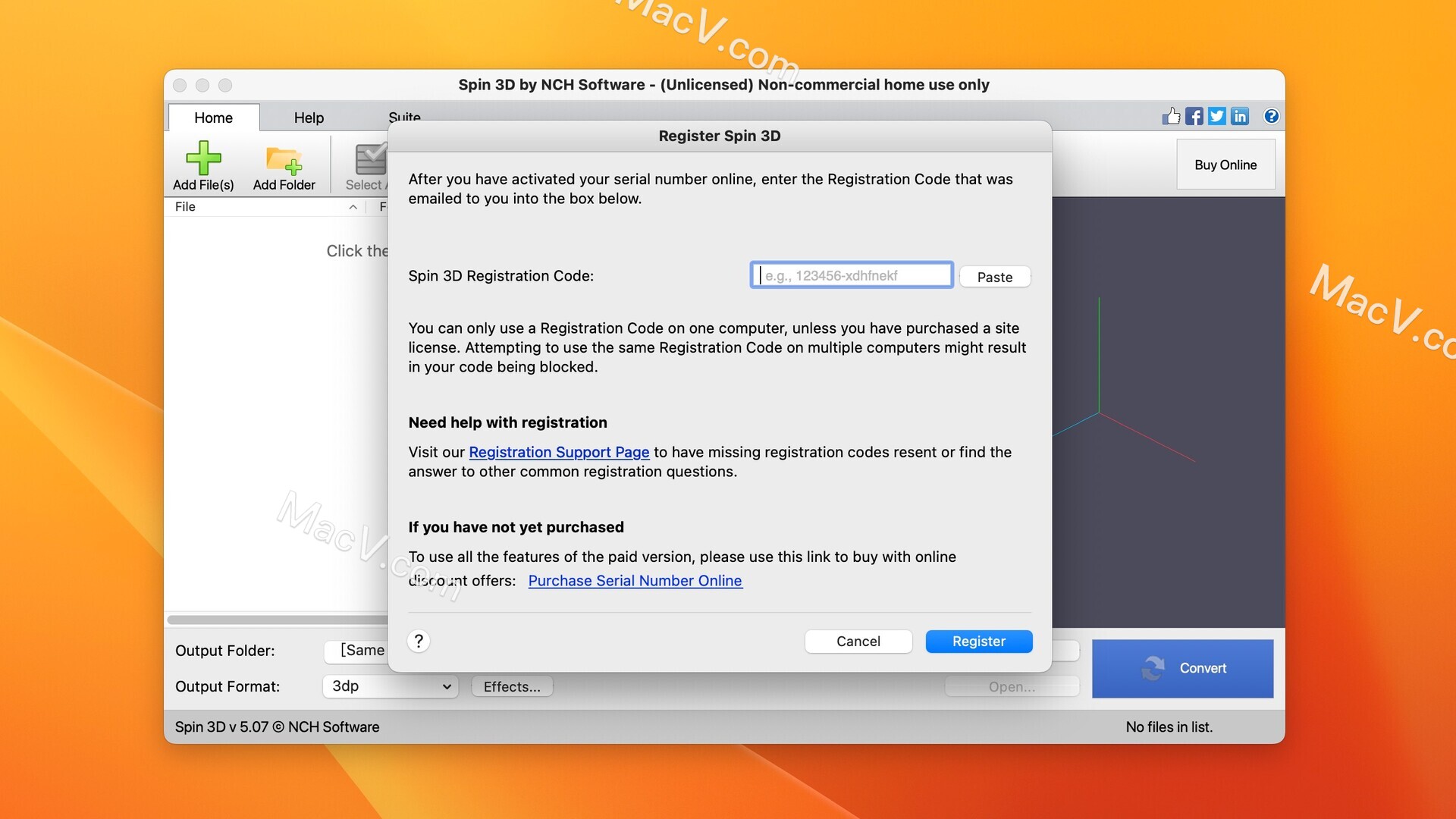Viewport: 1456px width, 819px height.
Task: Click the Help tab
Action: click(308, 117)
